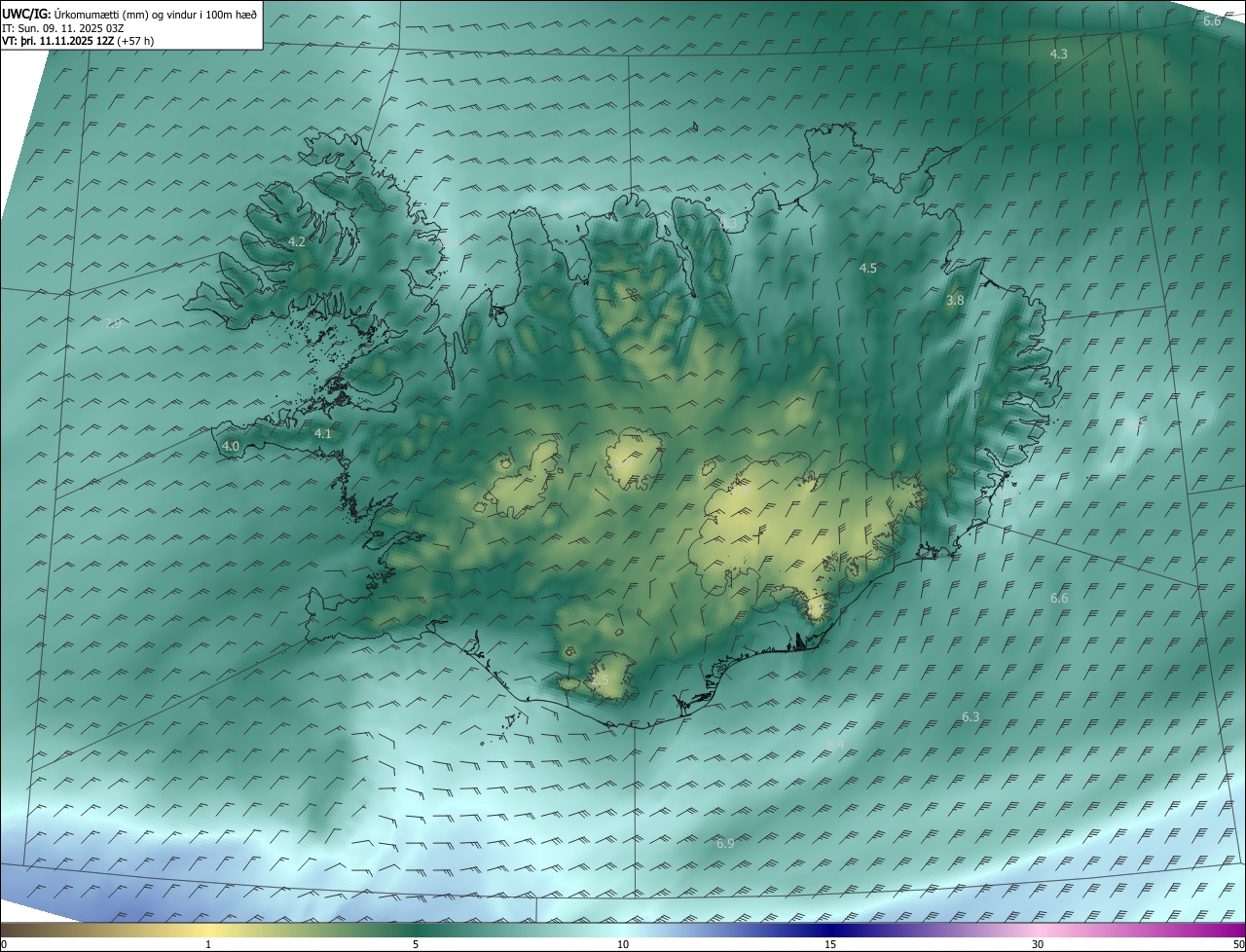Click the 4.5 value on the map
Image resolution: width=1246 pixels, height=952 pixels.
pyautogui.click(x=868, y=268)
